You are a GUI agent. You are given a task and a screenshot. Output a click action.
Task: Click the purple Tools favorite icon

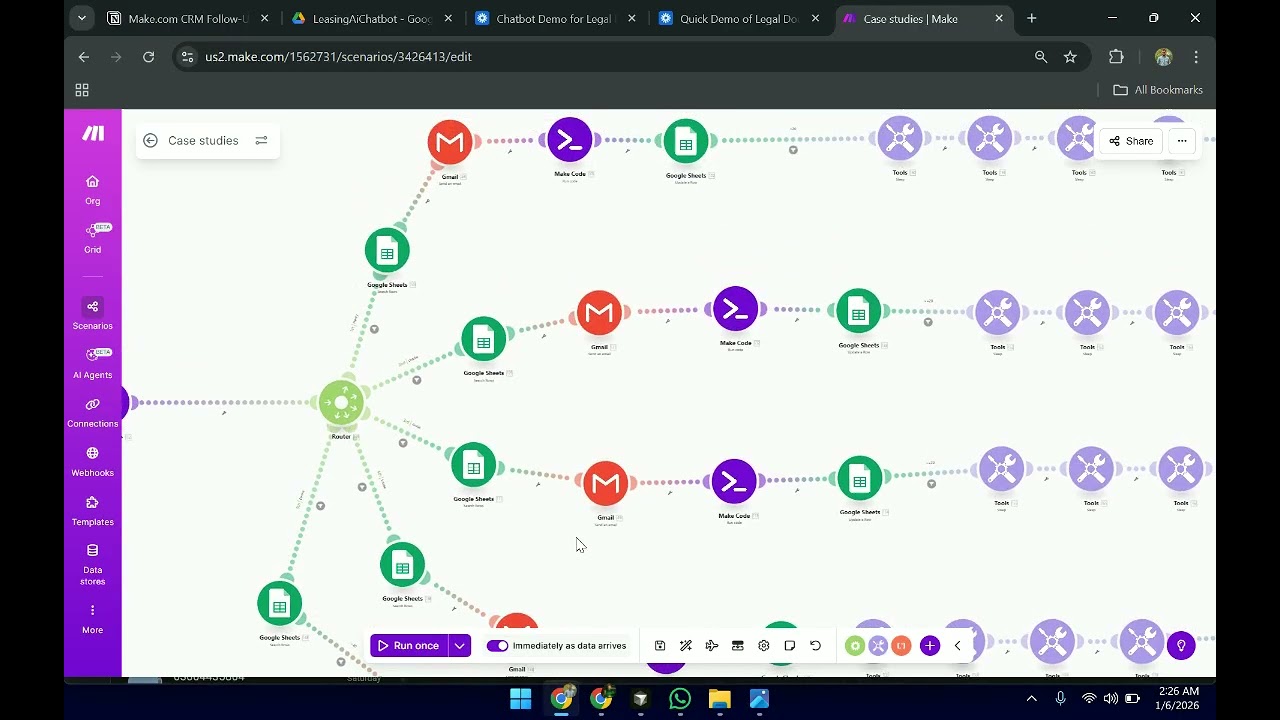pos(878,646)
